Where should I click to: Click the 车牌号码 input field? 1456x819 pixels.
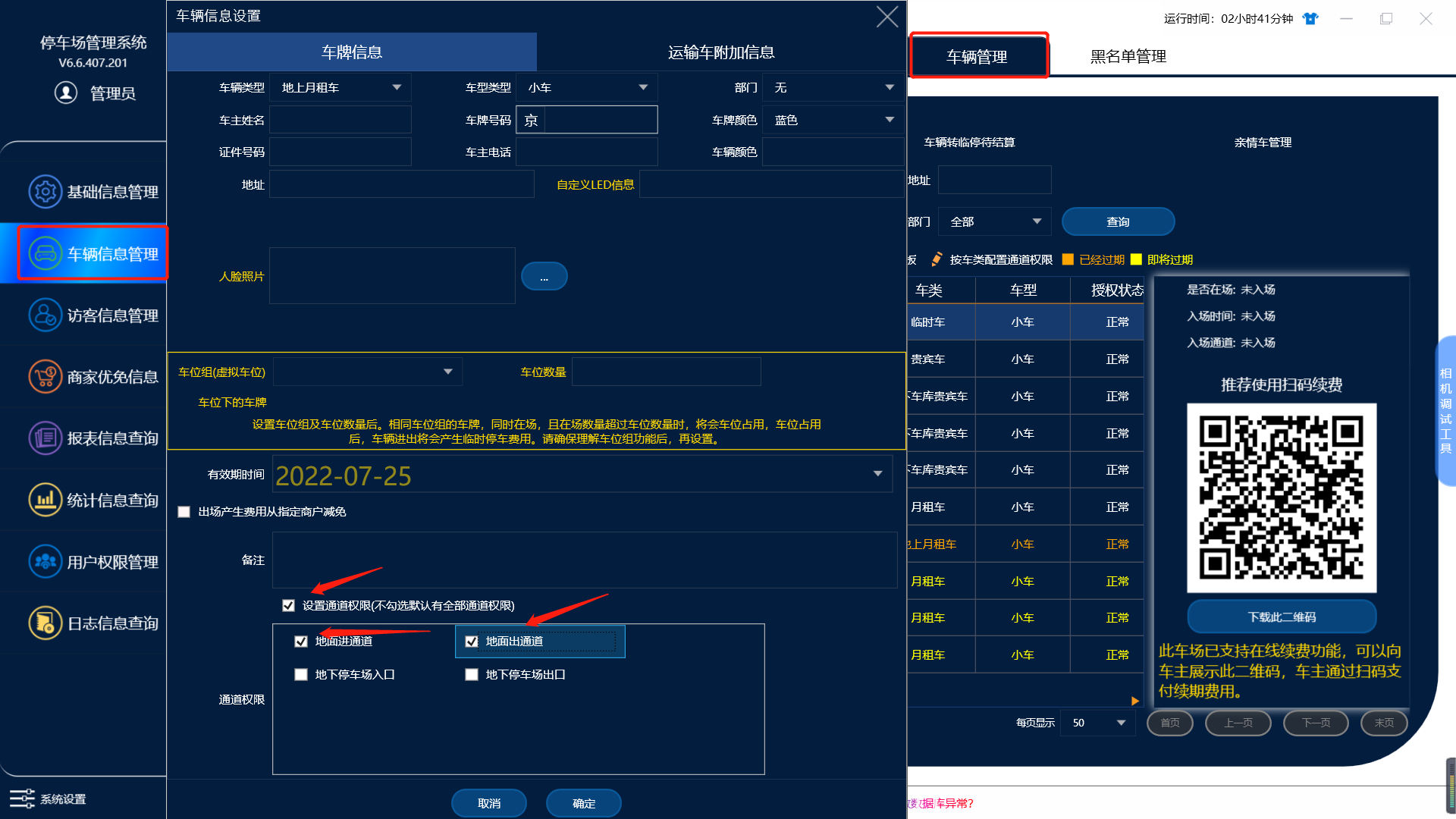(x=587, y=120)
